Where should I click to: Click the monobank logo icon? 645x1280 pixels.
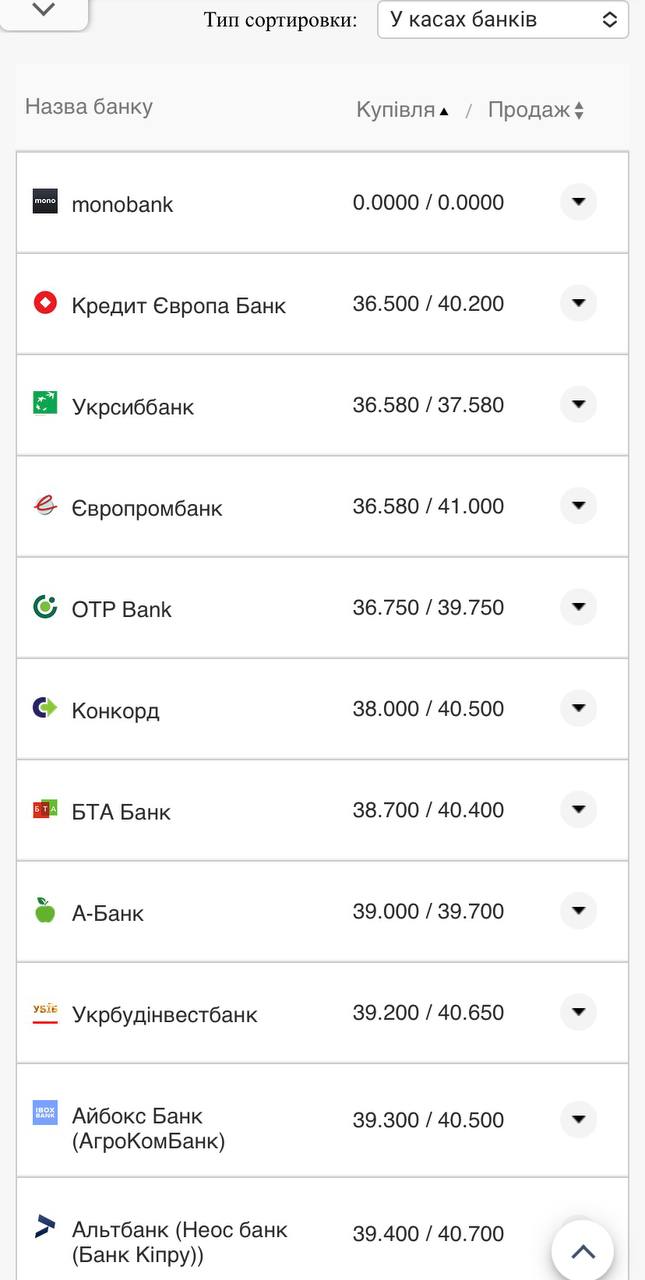[x=44, y=202]
